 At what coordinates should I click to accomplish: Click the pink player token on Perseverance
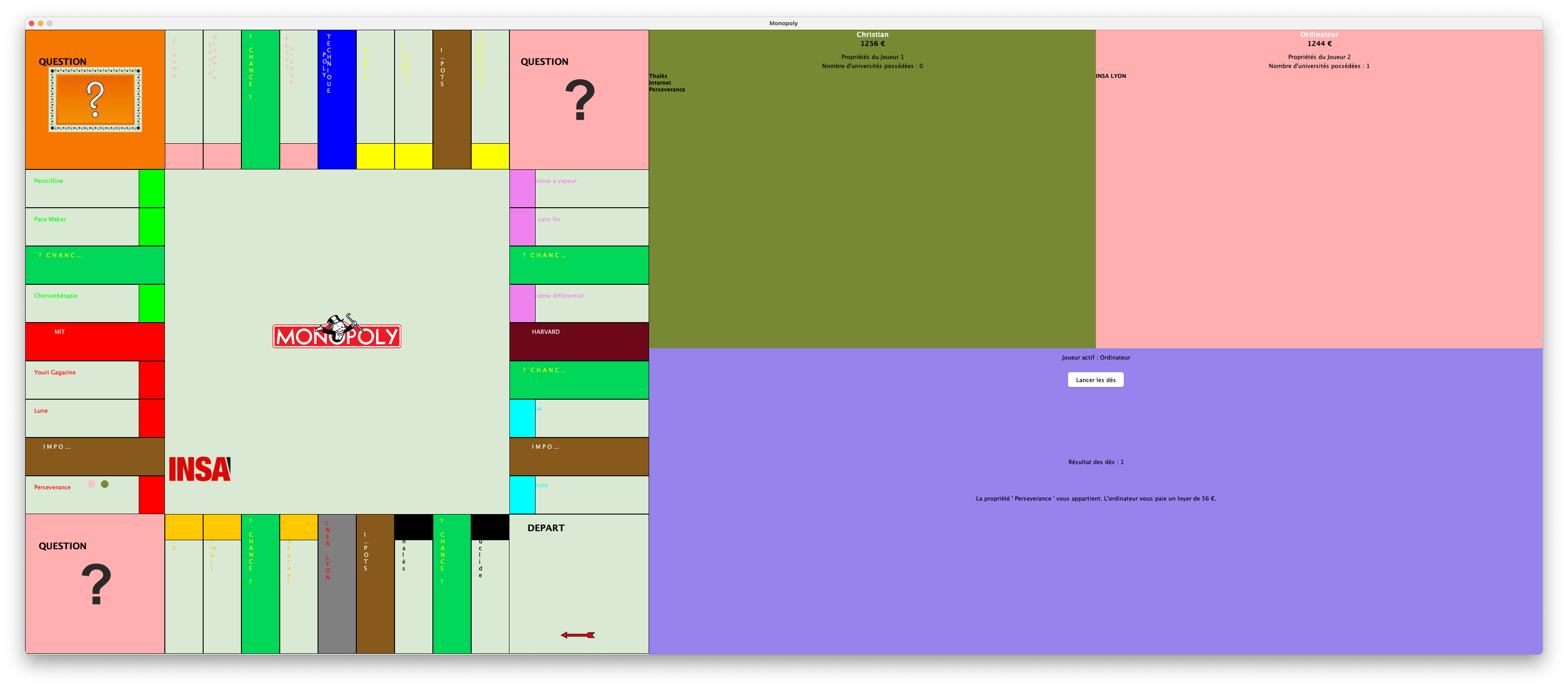pos(91,484)
